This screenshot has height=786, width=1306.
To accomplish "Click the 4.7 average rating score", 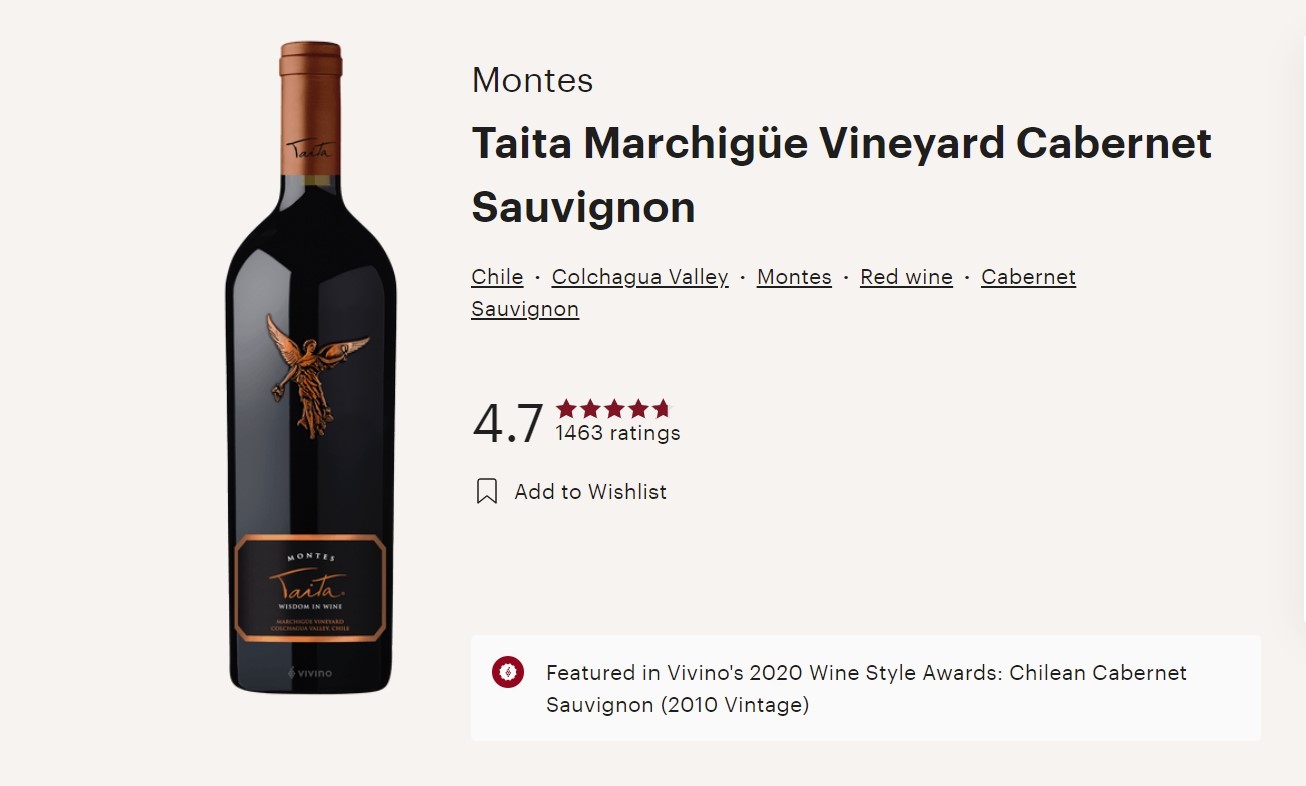I will [509, 423].
